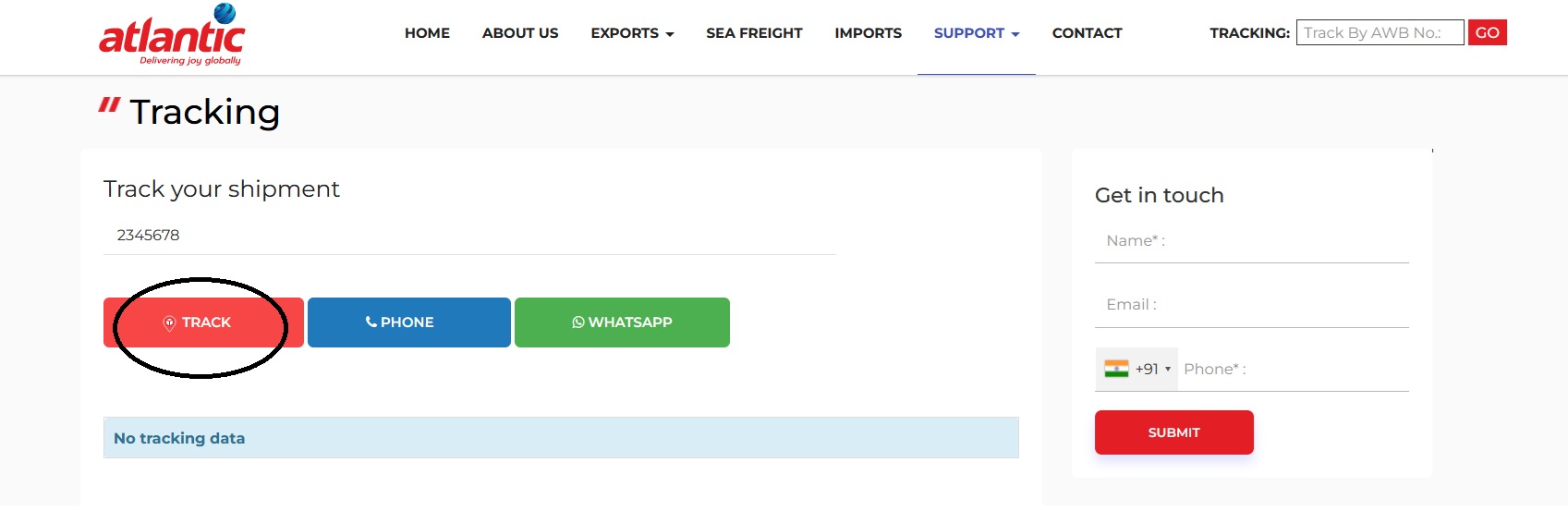The height and width of the screenshot is (511, 1568).
Task: Submit the Get in touch form
Action: 1173,432
